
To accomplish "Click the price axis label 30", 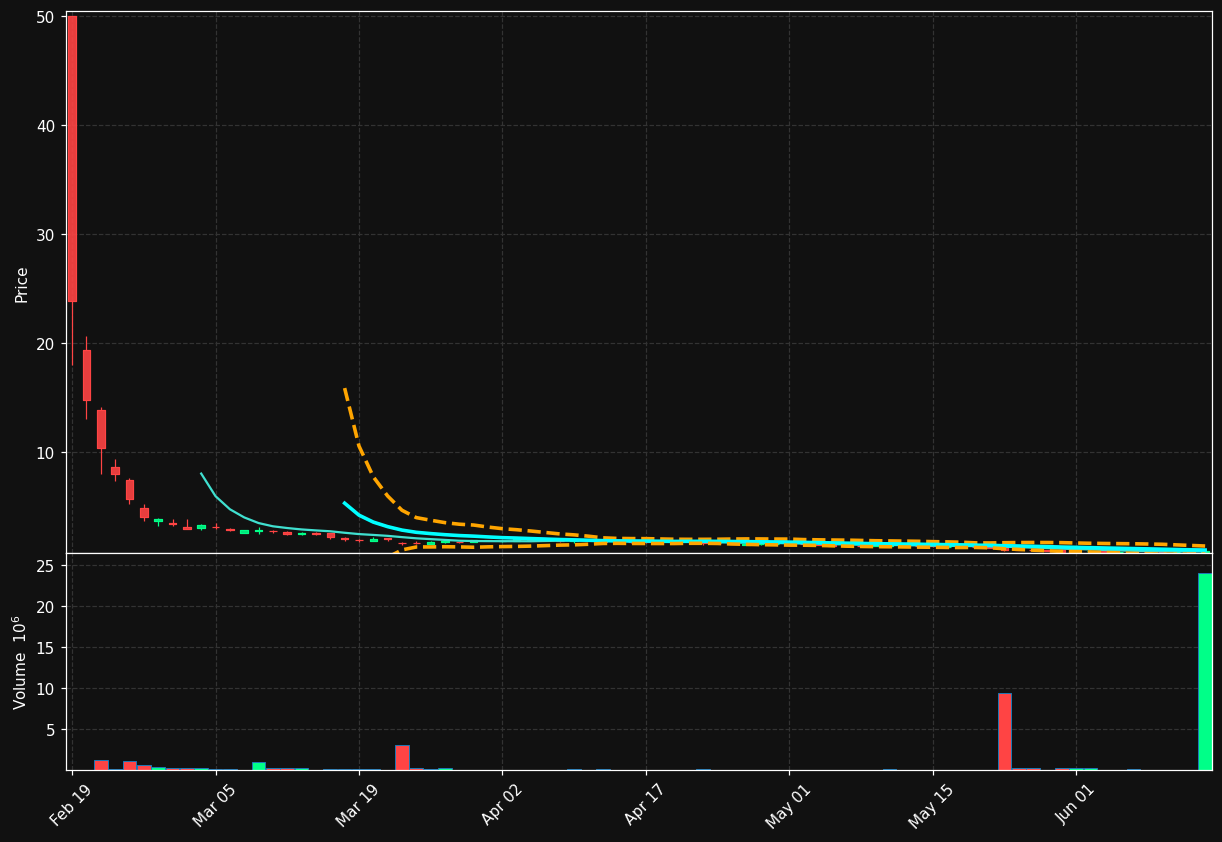I will click(47, 235).
